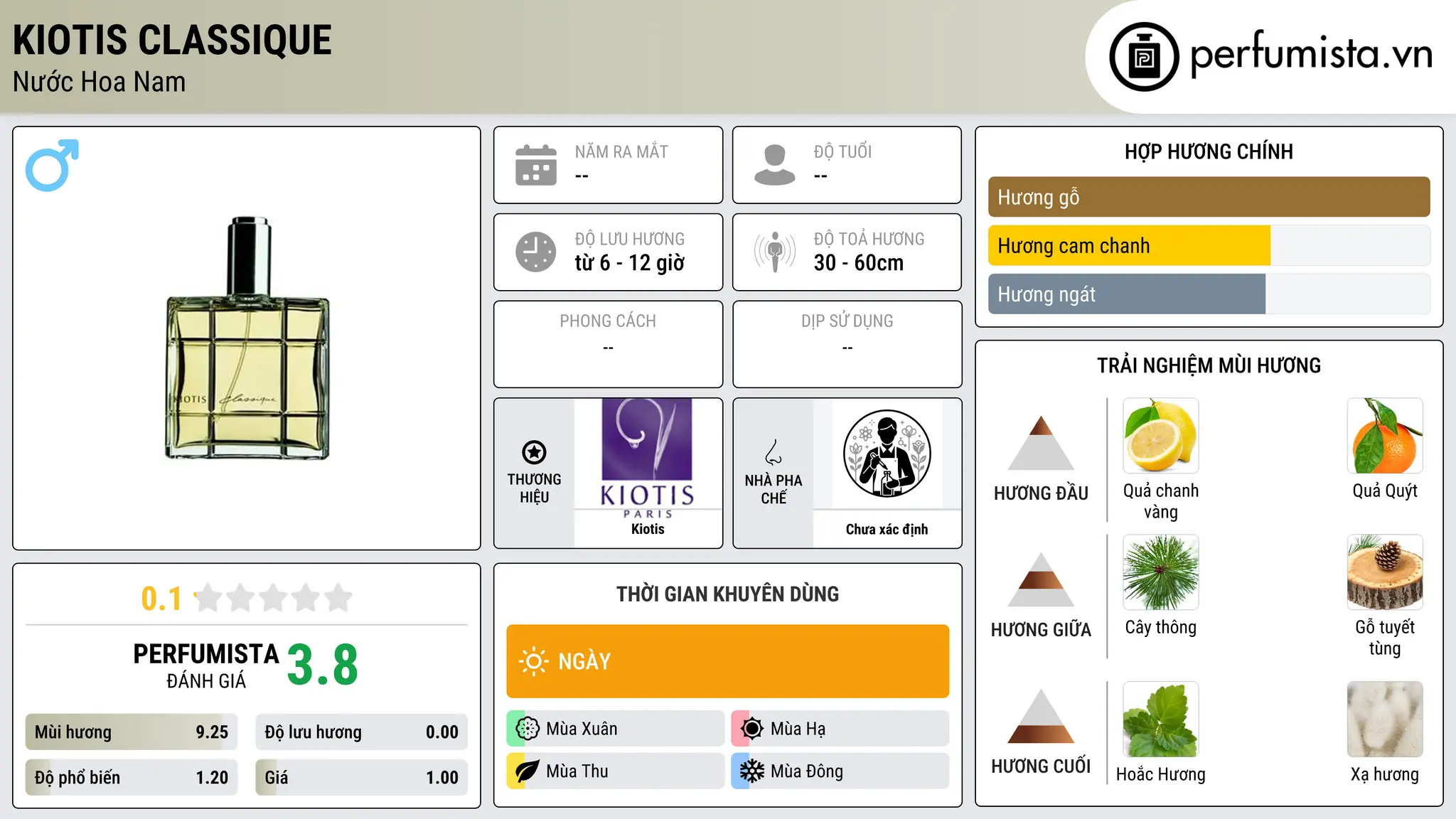Image resolution: width=1456 pixels, height=819 pixels.
Task: Click the 0.1 user rating number
Action: 161,599
